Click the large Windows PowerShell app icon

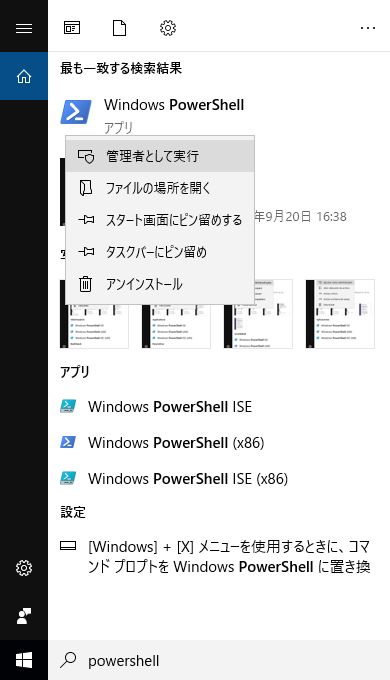pyautogui.click(x=76, y=112)
